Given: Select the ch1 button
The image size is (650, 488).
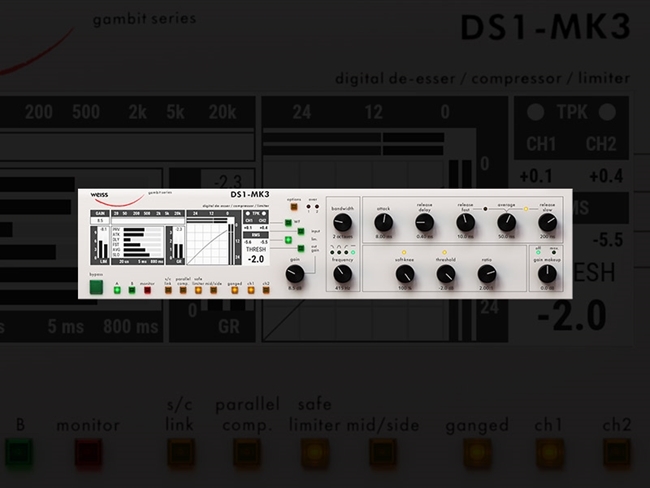Looking at the screenshot, I should pyautogui.click(x=250, y=291).
